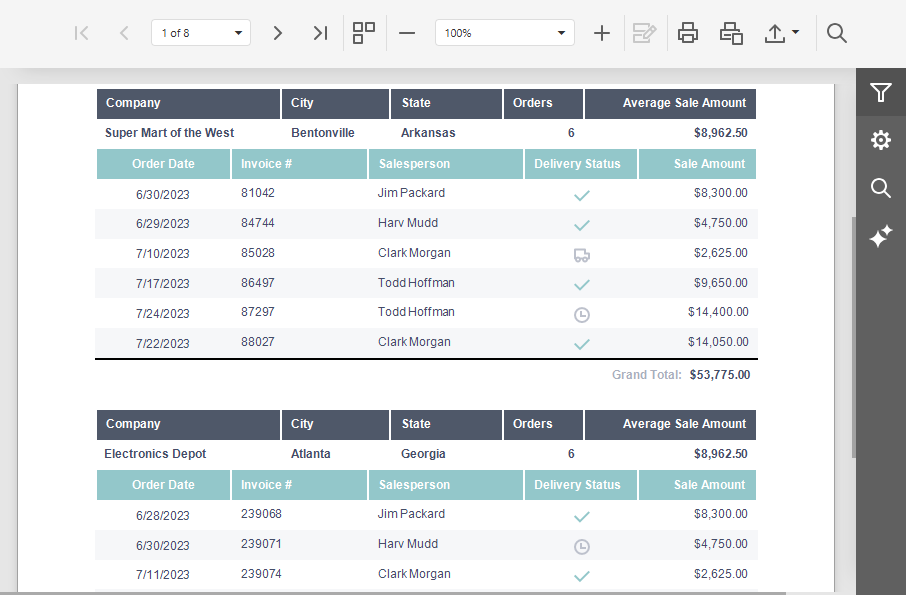Click sale amount '$9,650.00'
906x595 pixels.
coord(721,283)
